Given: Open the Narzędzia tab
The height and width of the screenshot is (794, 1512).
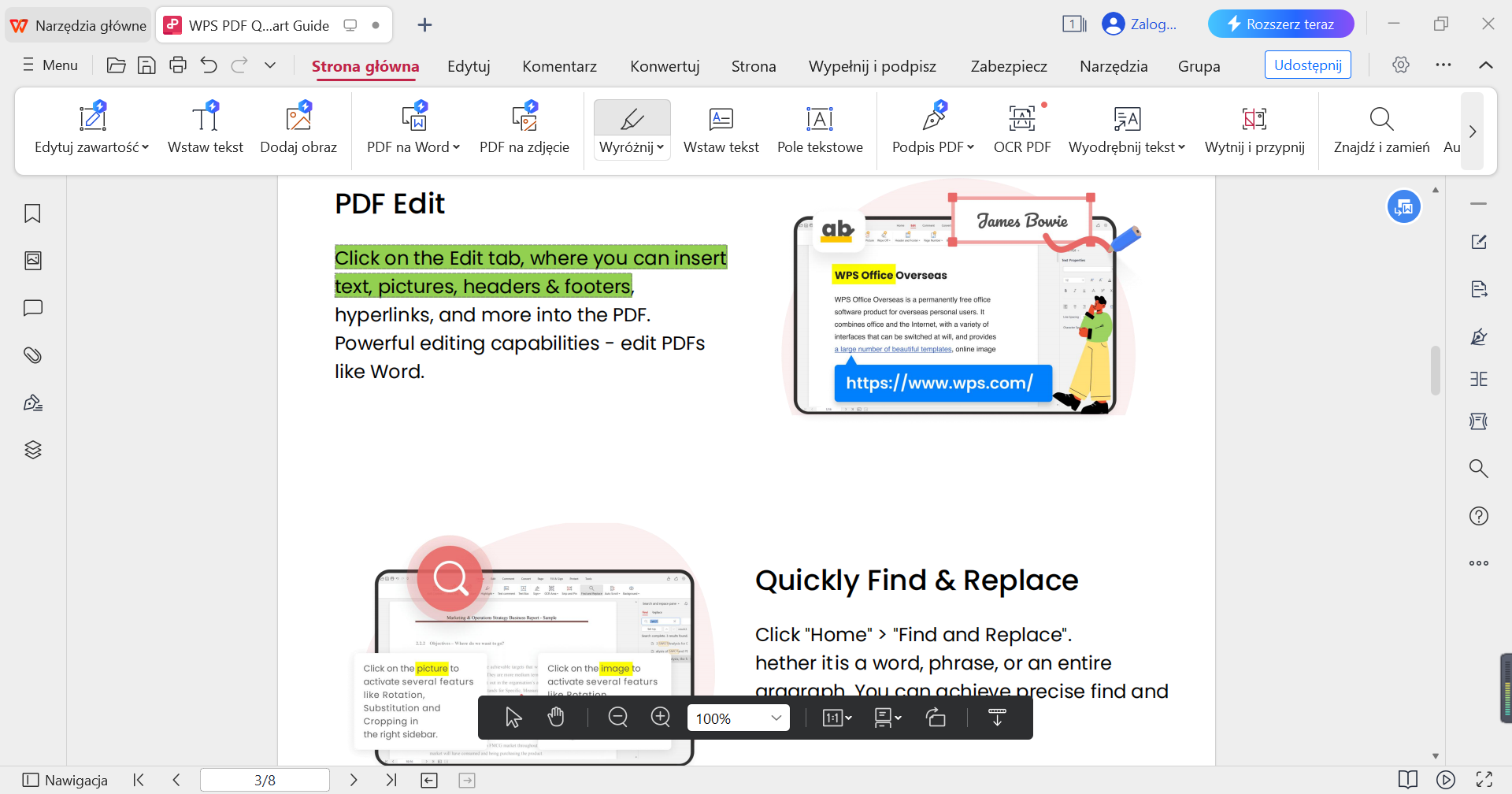Looking at the screenshot, I should point(1114,67).
